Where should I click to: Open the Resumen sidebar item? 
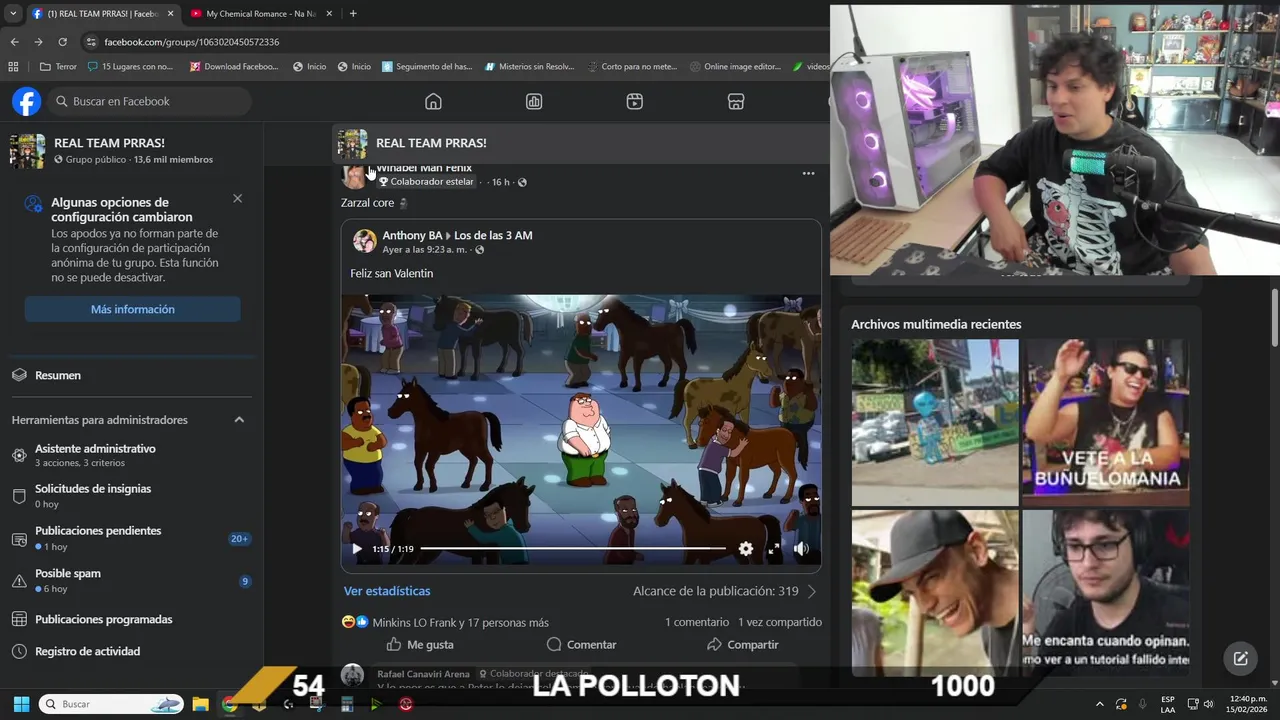pyautogui.click(x=130, y=375)
